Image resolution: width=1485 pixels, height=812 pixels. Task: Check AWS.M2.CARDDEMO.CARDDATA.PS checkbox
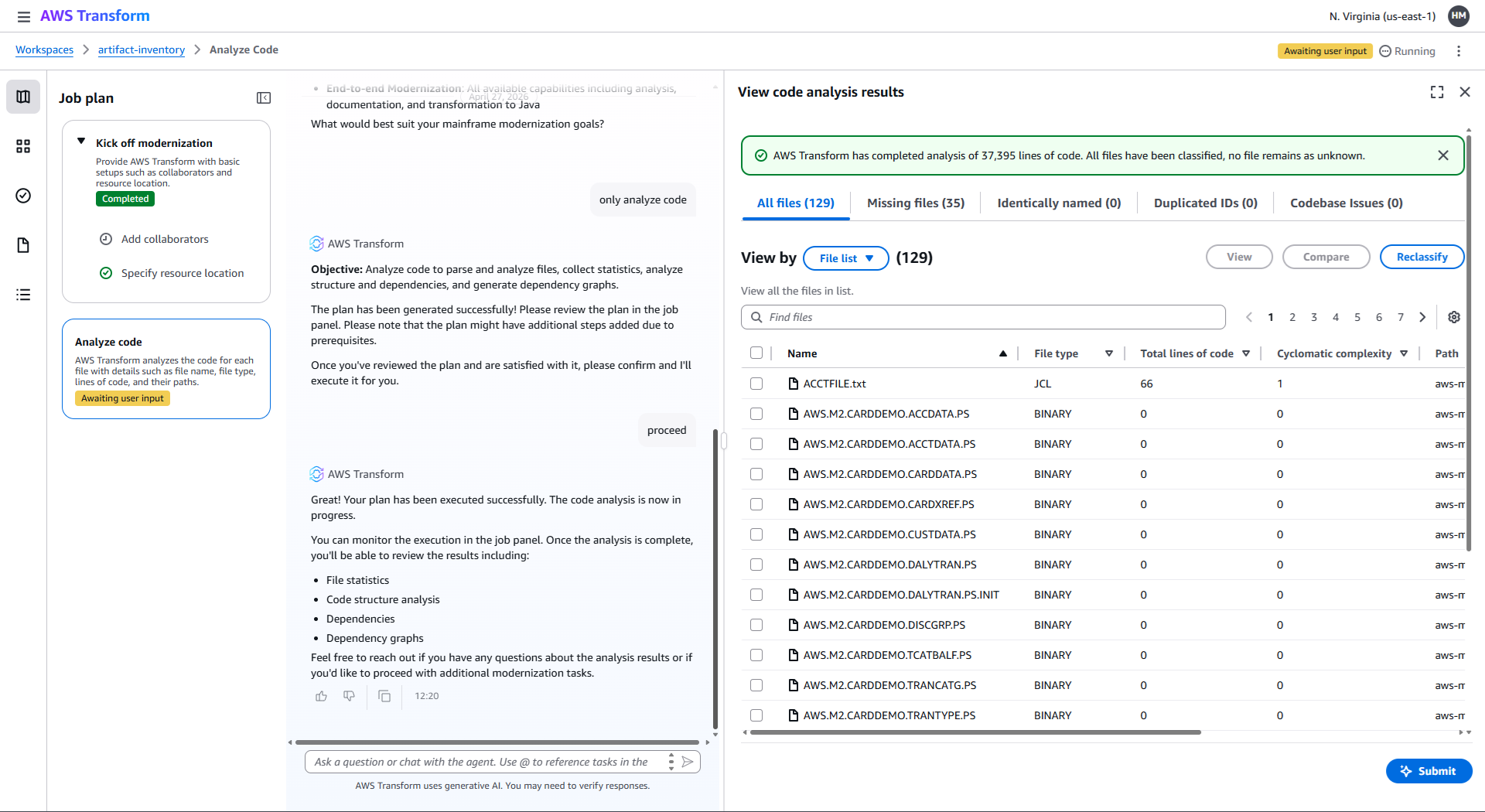[x=756, y=474]
